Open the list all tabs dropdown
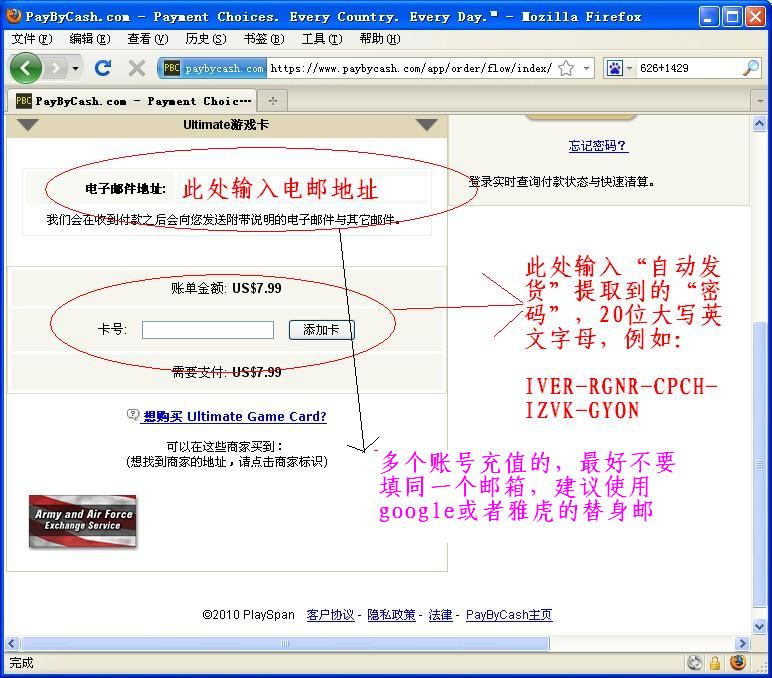This screenshot has height=678, width=772. click(760, 101)
